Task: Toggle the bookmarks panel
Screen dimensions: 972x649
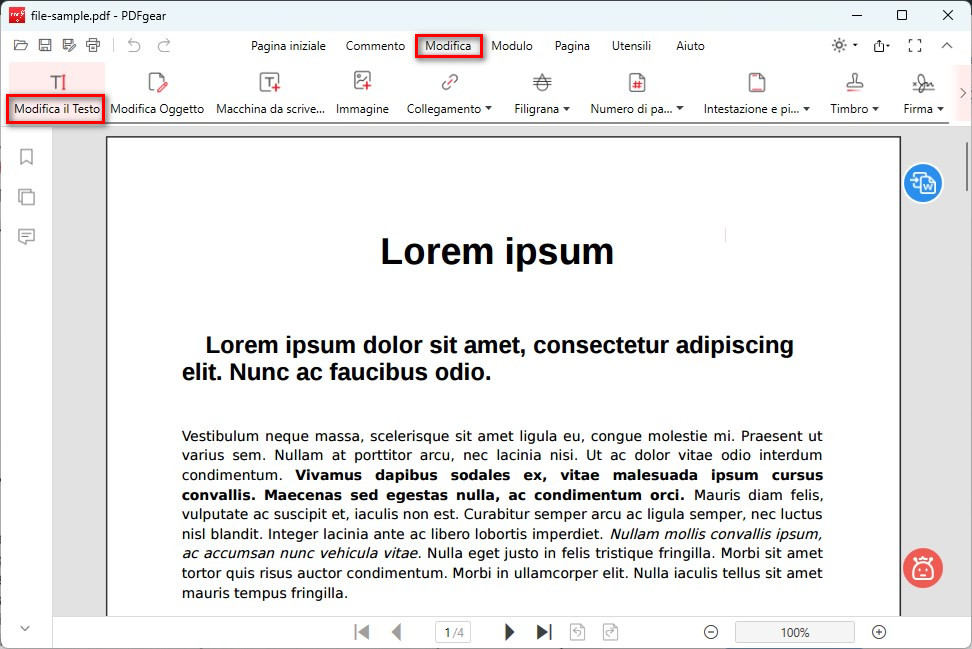Action: click(26, 157)
